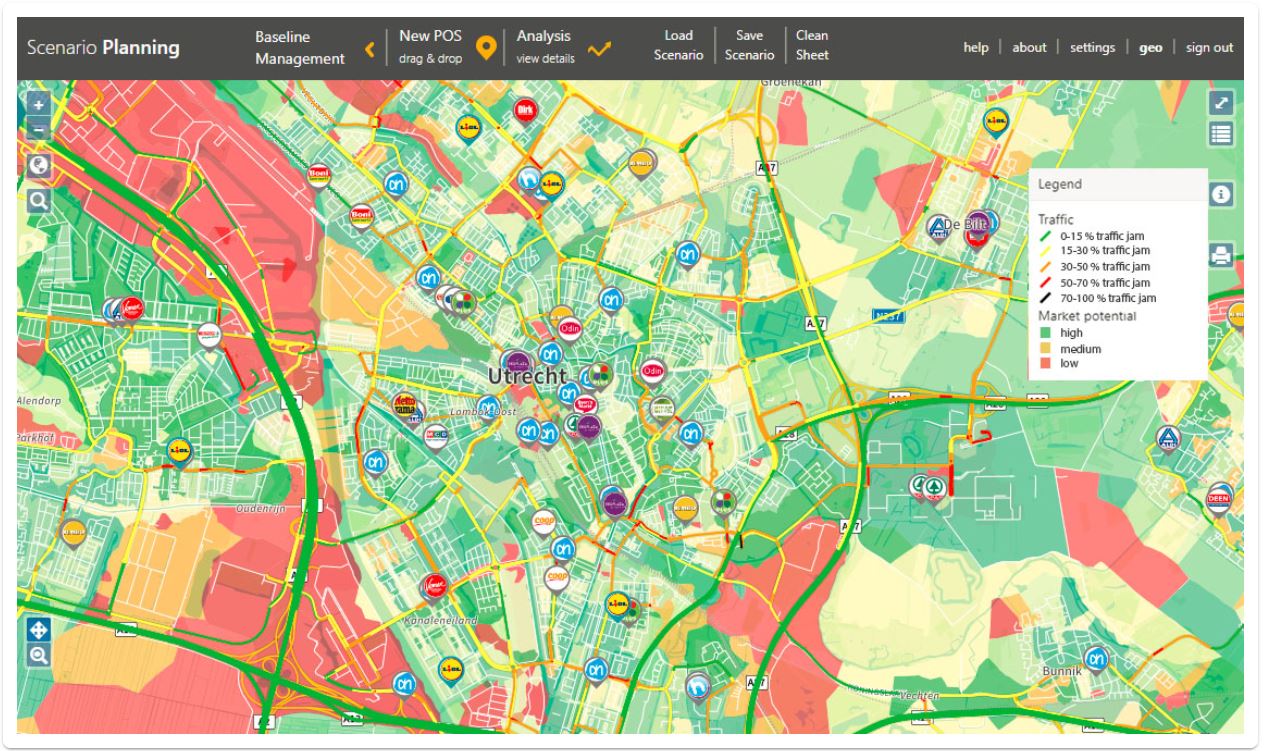
Task: Select the upper Coop store marker
Action: tap(543, 521)
